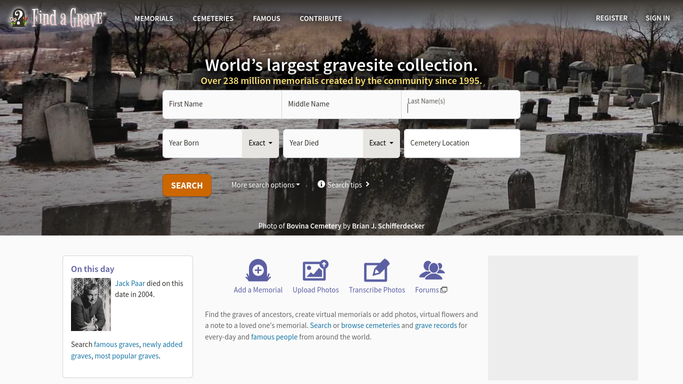Screen dimensions: 683x384
Task: Focus the Cemetery Location field
Action: pyautogui.click(x=462, y=143)
